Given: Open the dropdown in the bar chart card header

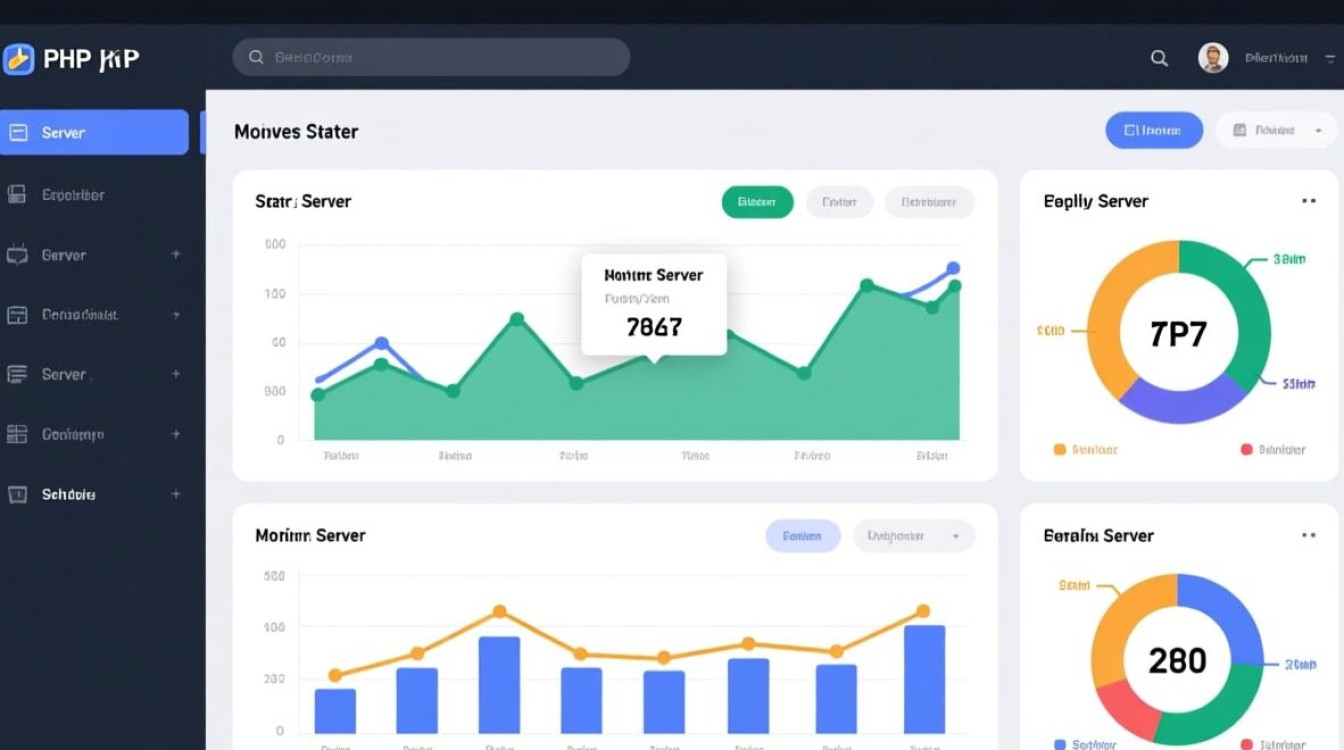Looking at the screenshot, I should pos(913,536).
